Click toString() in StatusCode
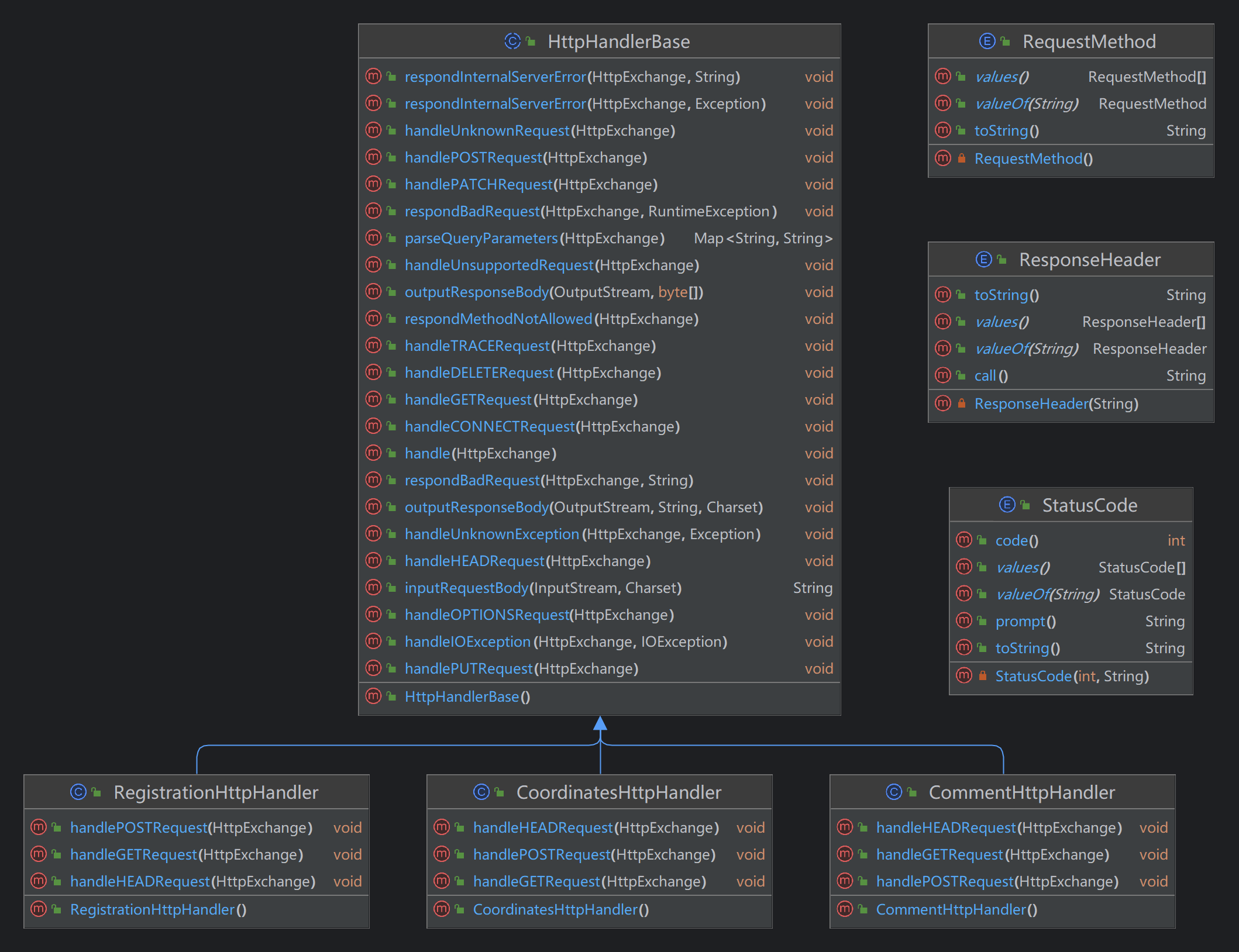Image resolution: width=1239 pixels, height=952 pixels. tap(1028, 648)
